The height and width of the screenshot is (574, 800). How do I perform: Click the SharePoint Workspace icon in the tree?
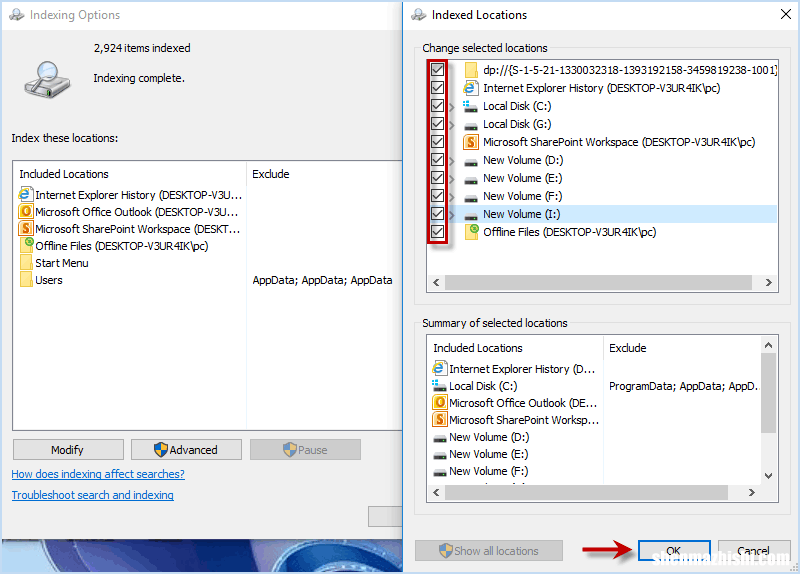pos(471,142)
